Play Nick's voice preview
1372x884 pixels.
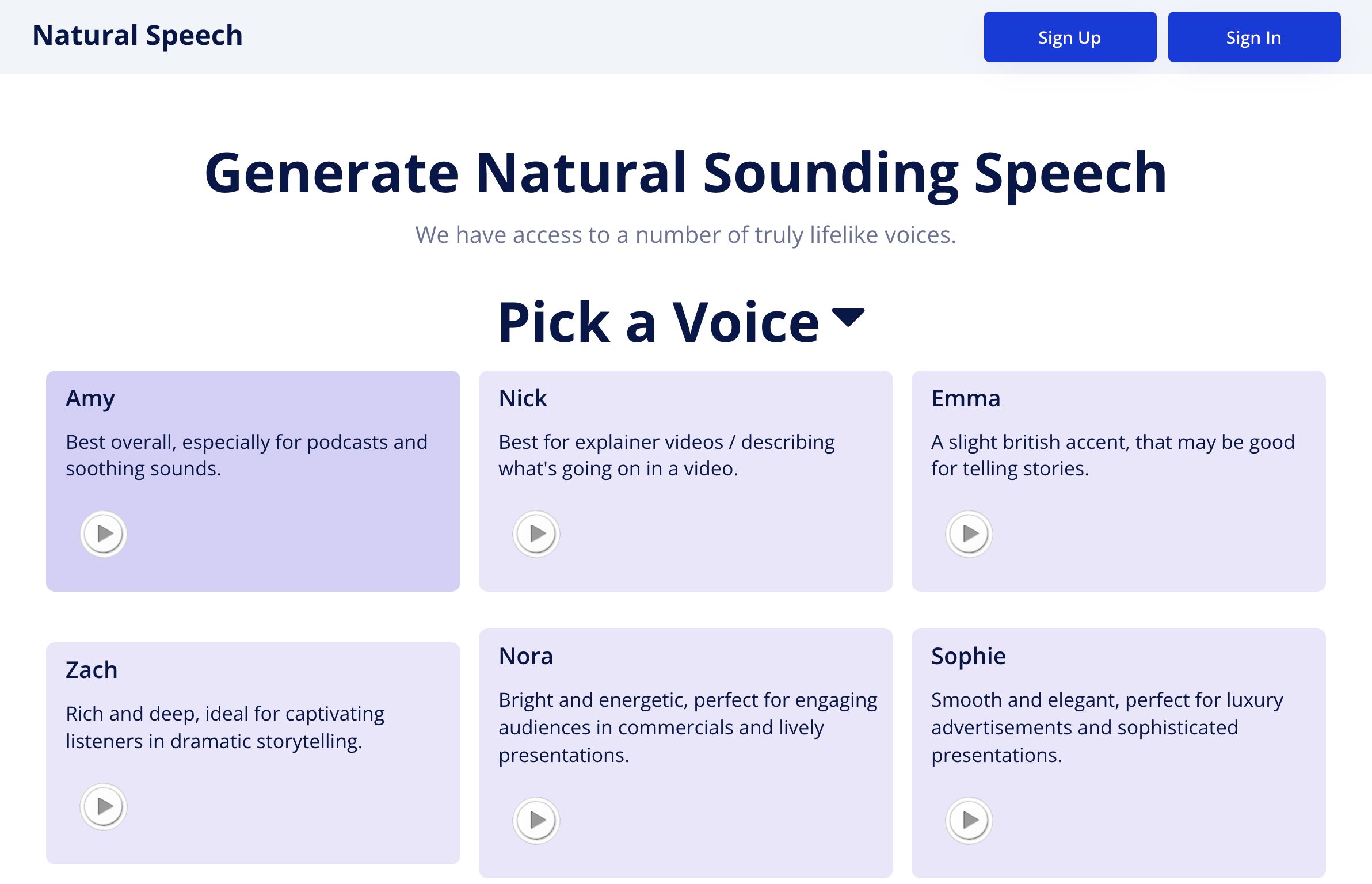coord(536,534)
